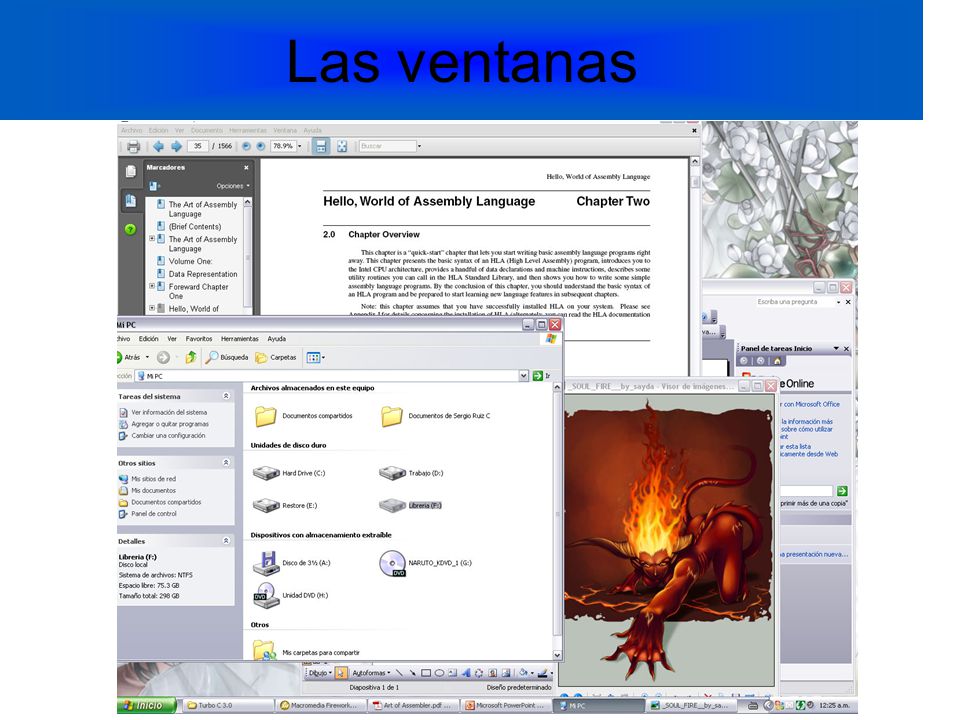The width and height of the screenshot is (960, 720).
Task: Select the Restore (E:) drive icon
Action: pos(266,505)
